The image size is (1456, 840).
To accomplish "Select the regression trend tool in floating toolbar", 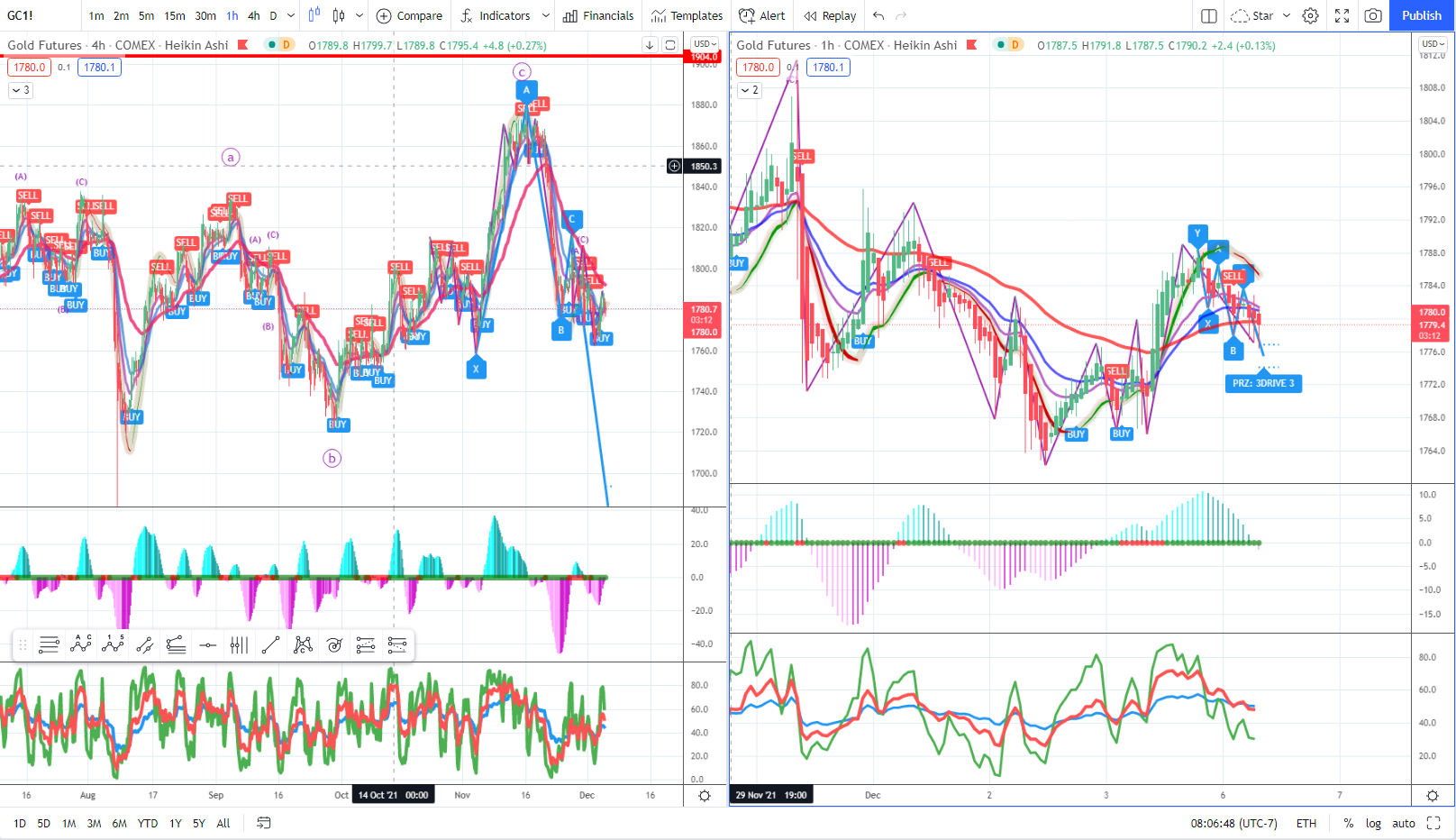I will pyautogui.click(x=176, y=644).
